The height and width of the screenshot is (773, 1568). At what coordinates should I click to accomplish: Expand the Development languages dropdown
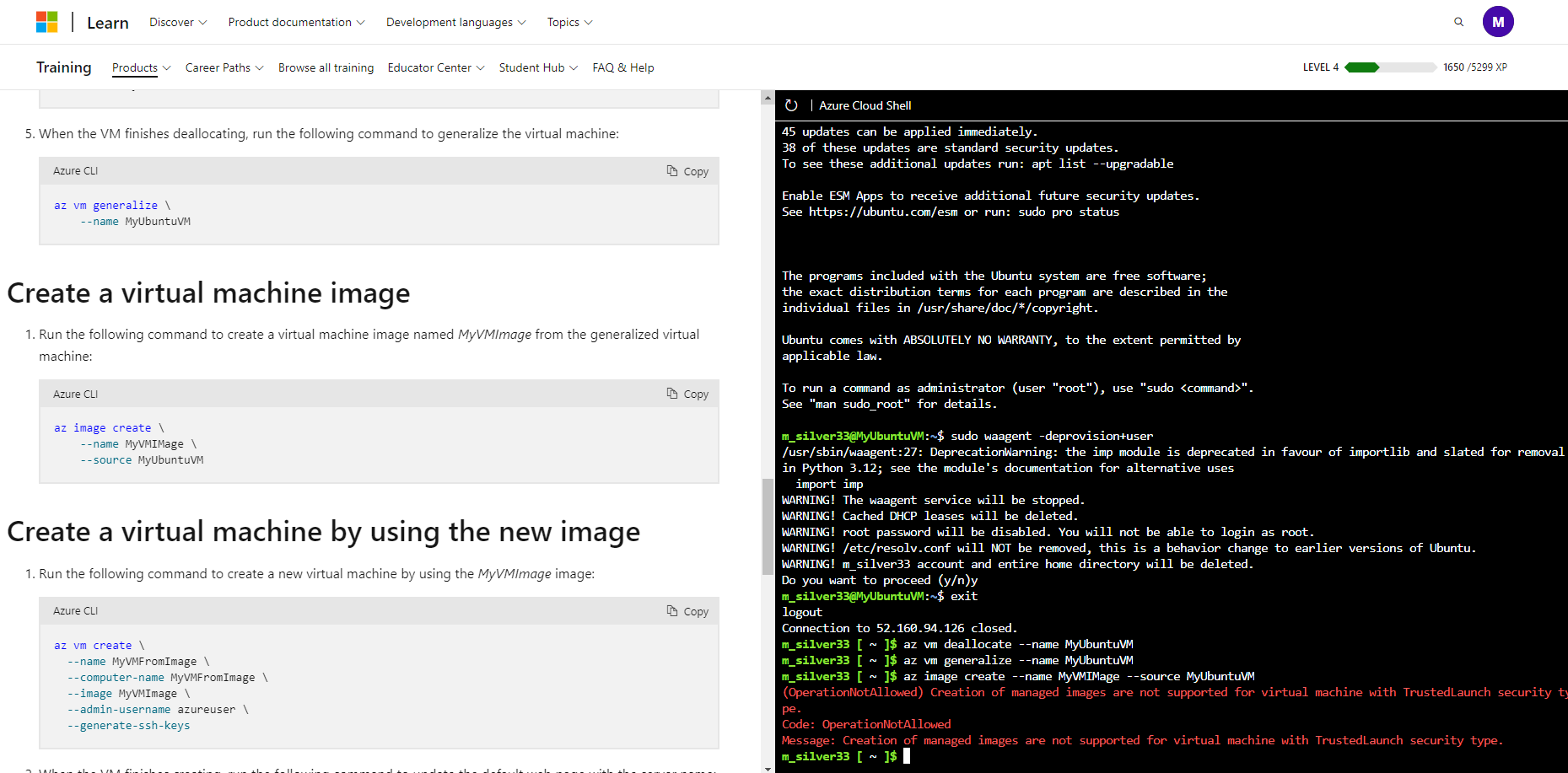click(455, 22)
